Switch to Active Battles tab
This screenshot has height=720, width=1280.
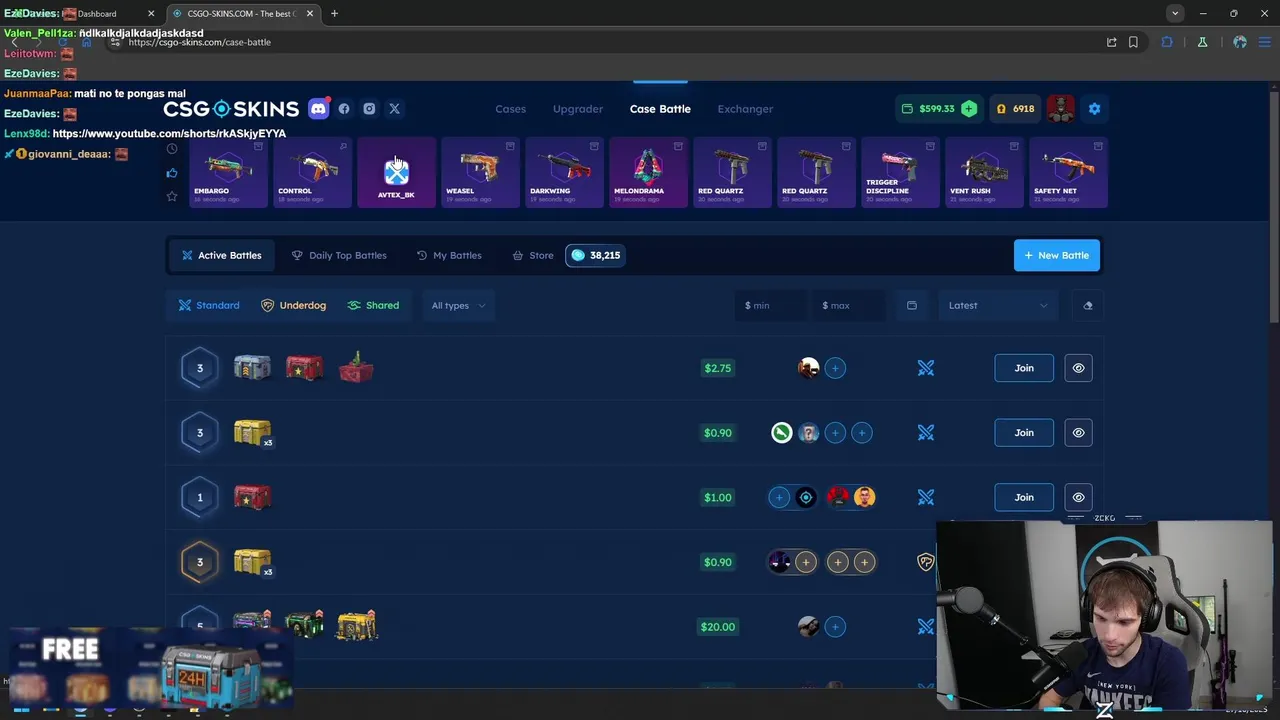(221, 255)
